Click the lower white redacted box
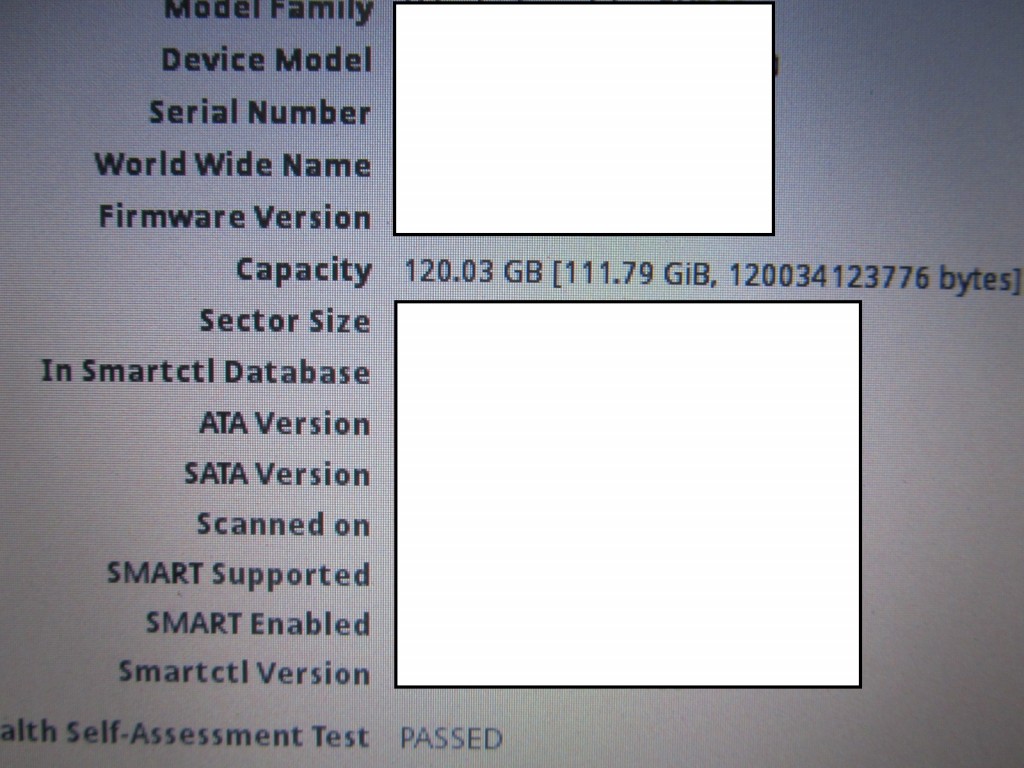Viewport: 1024px width, 768px height. pyautogui.click(x=628, y=494)
